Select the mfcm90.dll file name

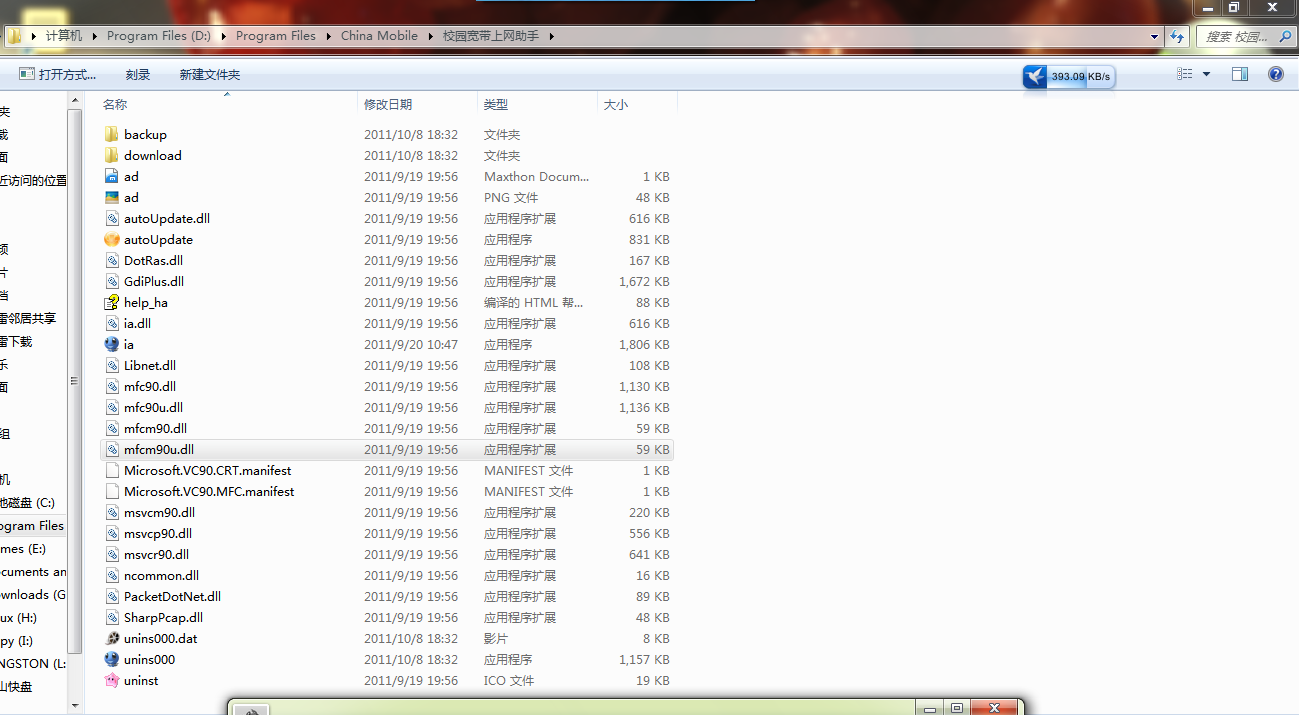pyautogui.click(x=156, y=428)
